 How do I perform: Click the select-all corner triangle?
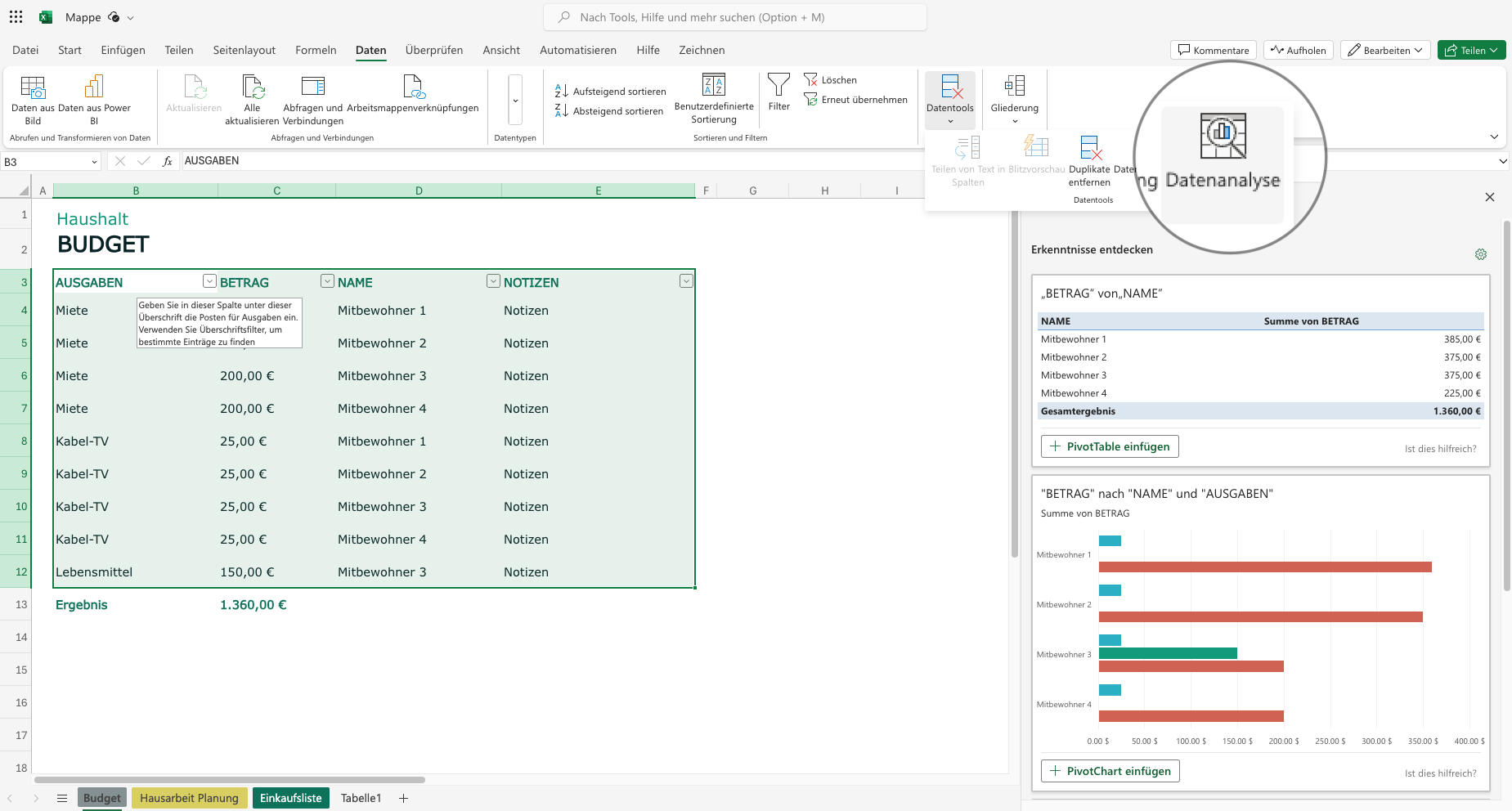(x=23, y=190)
